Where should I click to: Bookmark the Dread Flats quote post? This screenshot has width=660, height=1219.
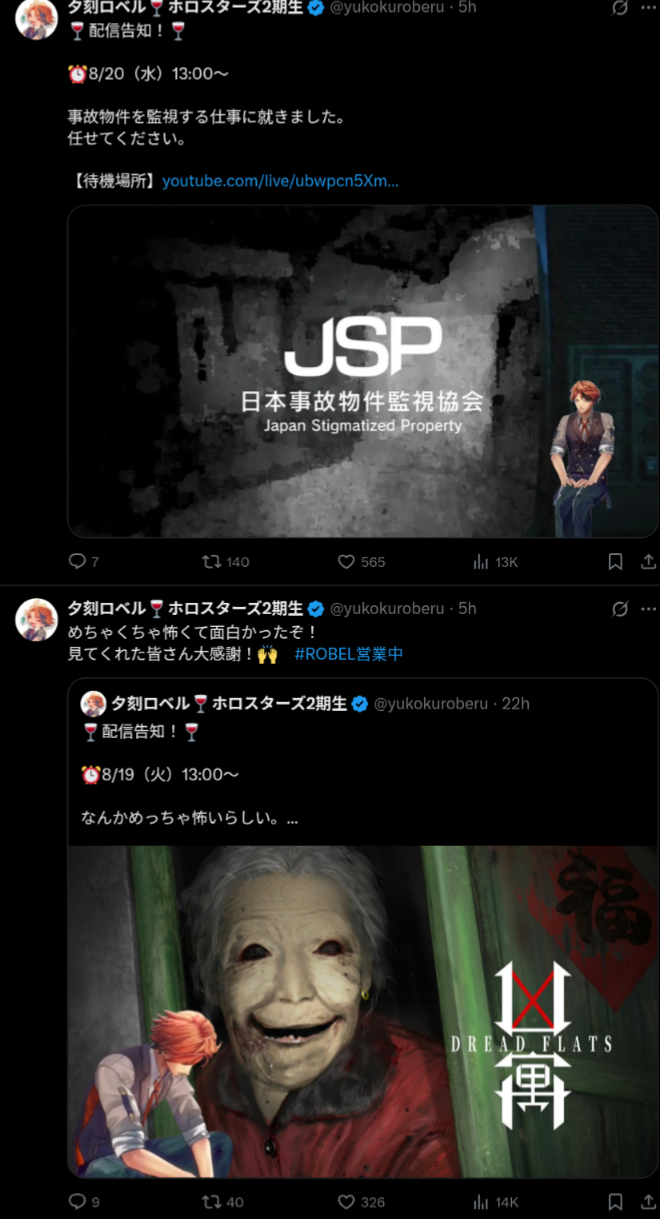pos(616,1202)
